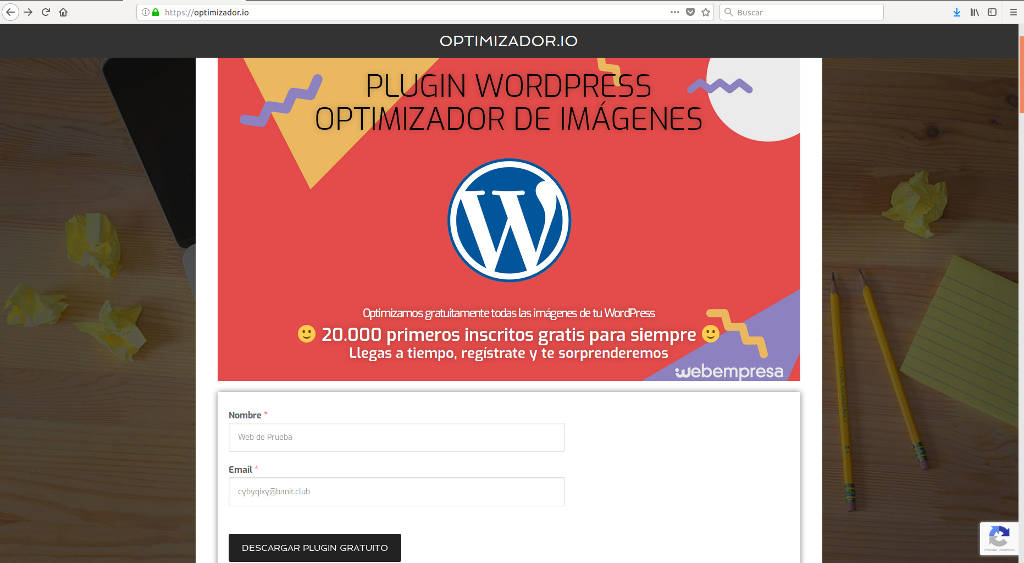The image size is (1024, 563).
Task: Reload the current page
Action: tap(46, 12)
